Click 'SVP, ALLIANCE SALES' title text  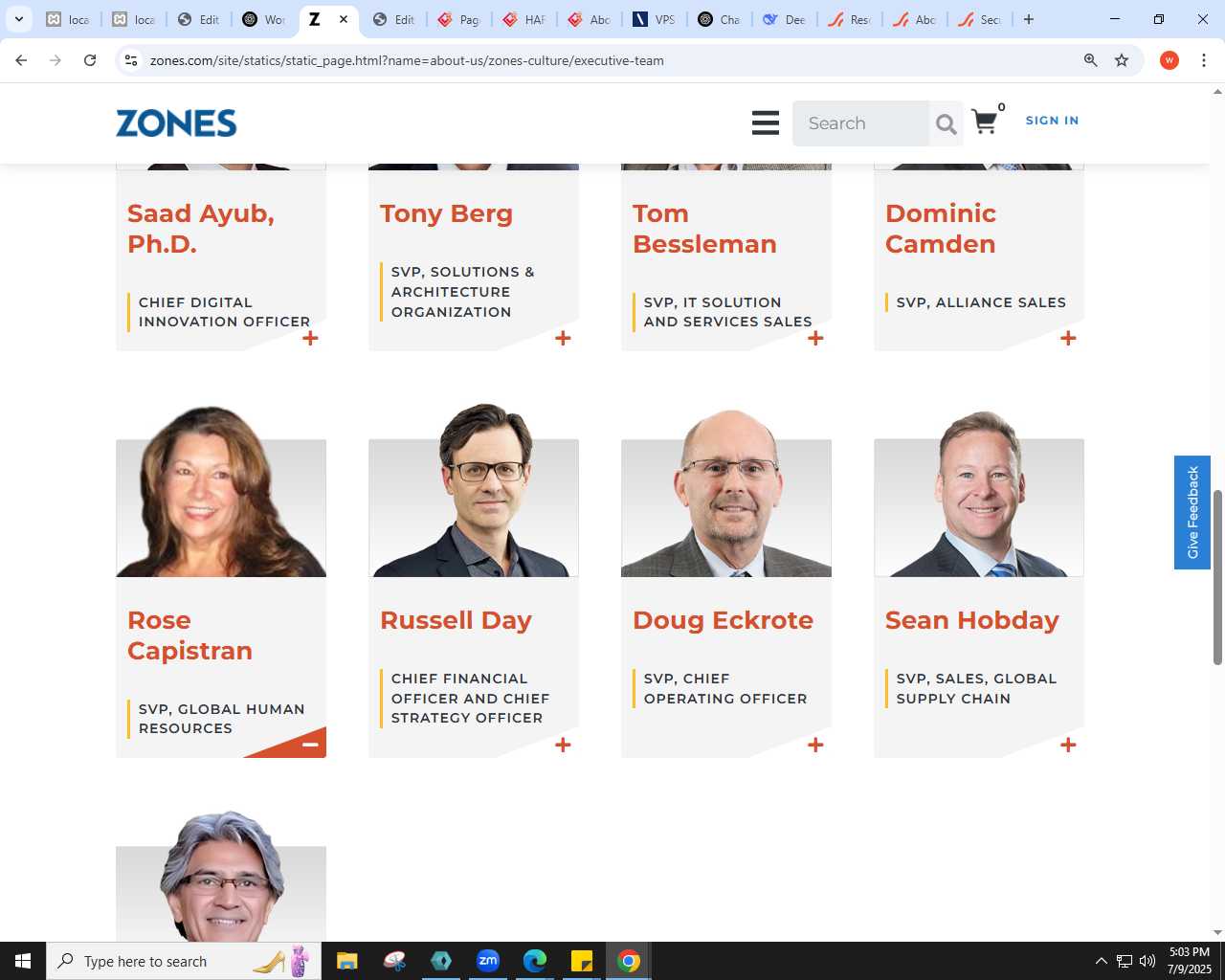[x=981, y=302]
